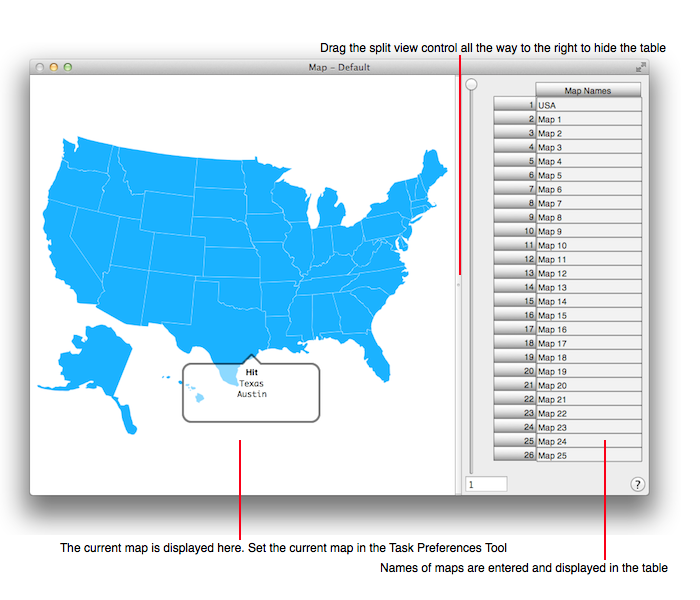This screenshot has width=700, height=600.
Task: Select the Map 13 name cell
Action: (x=588, y=287)
